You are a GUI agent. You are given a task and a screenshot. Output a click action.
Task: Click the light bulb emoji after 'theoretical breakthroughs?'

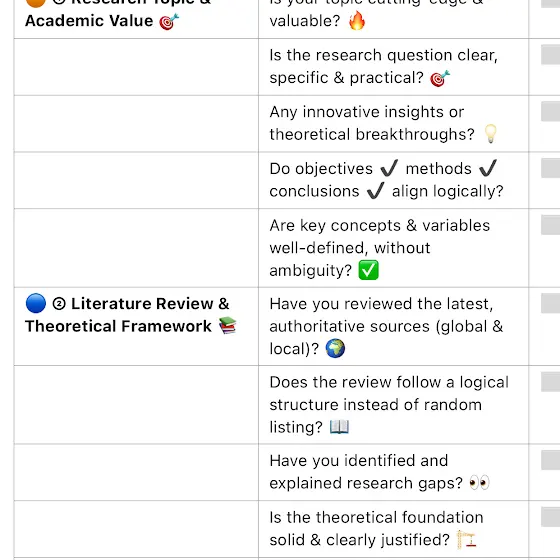click(x=491, y=134)
